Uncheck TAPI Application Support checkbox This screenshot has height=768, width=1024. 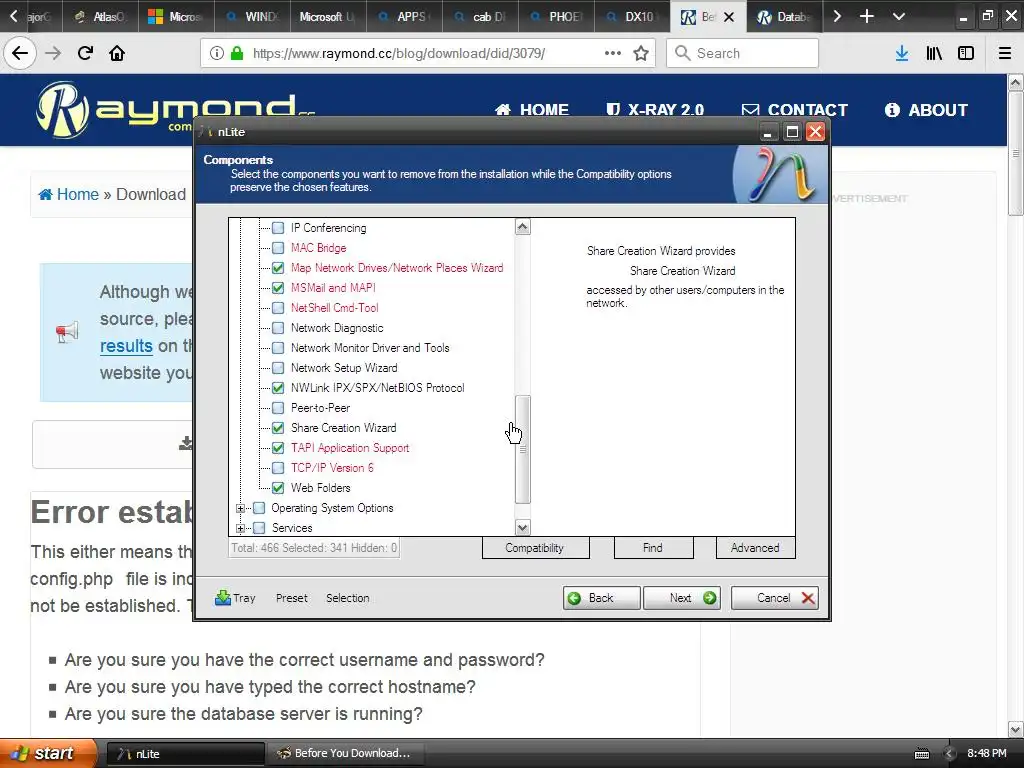coord(278,448)
